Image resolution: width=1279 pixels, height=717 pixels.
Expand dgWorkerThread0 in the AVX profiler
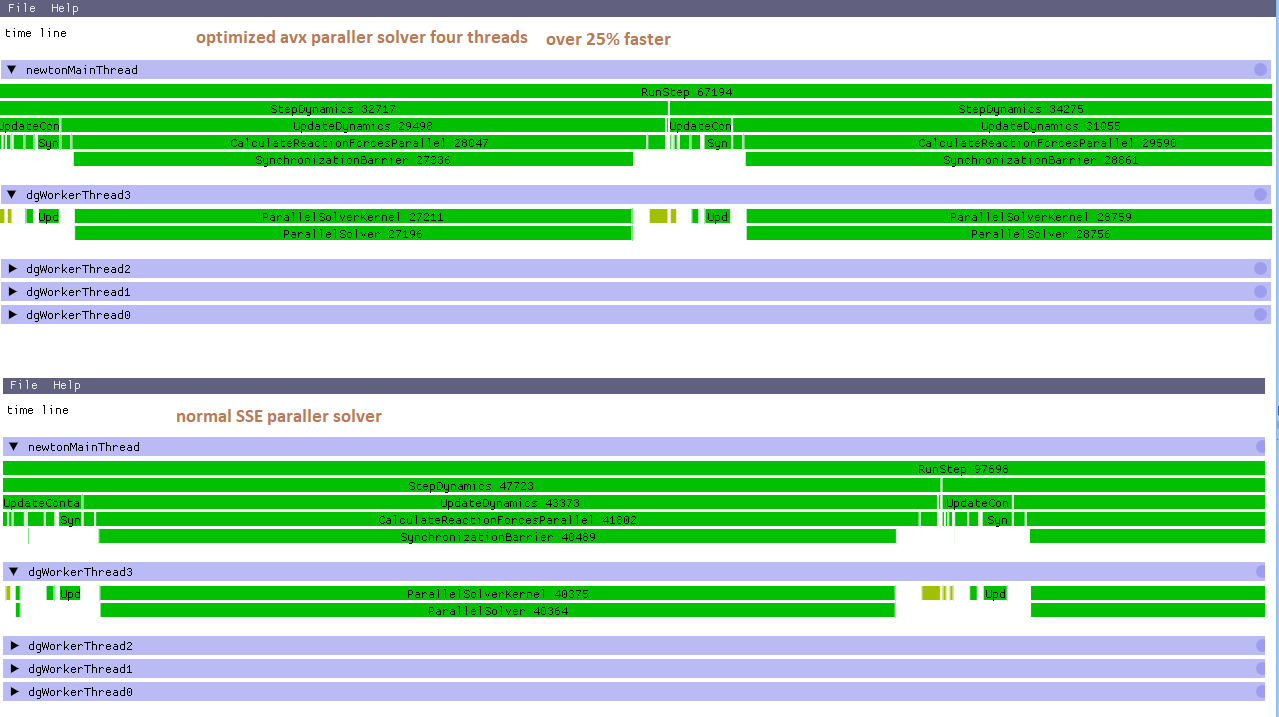coord(12,315)
